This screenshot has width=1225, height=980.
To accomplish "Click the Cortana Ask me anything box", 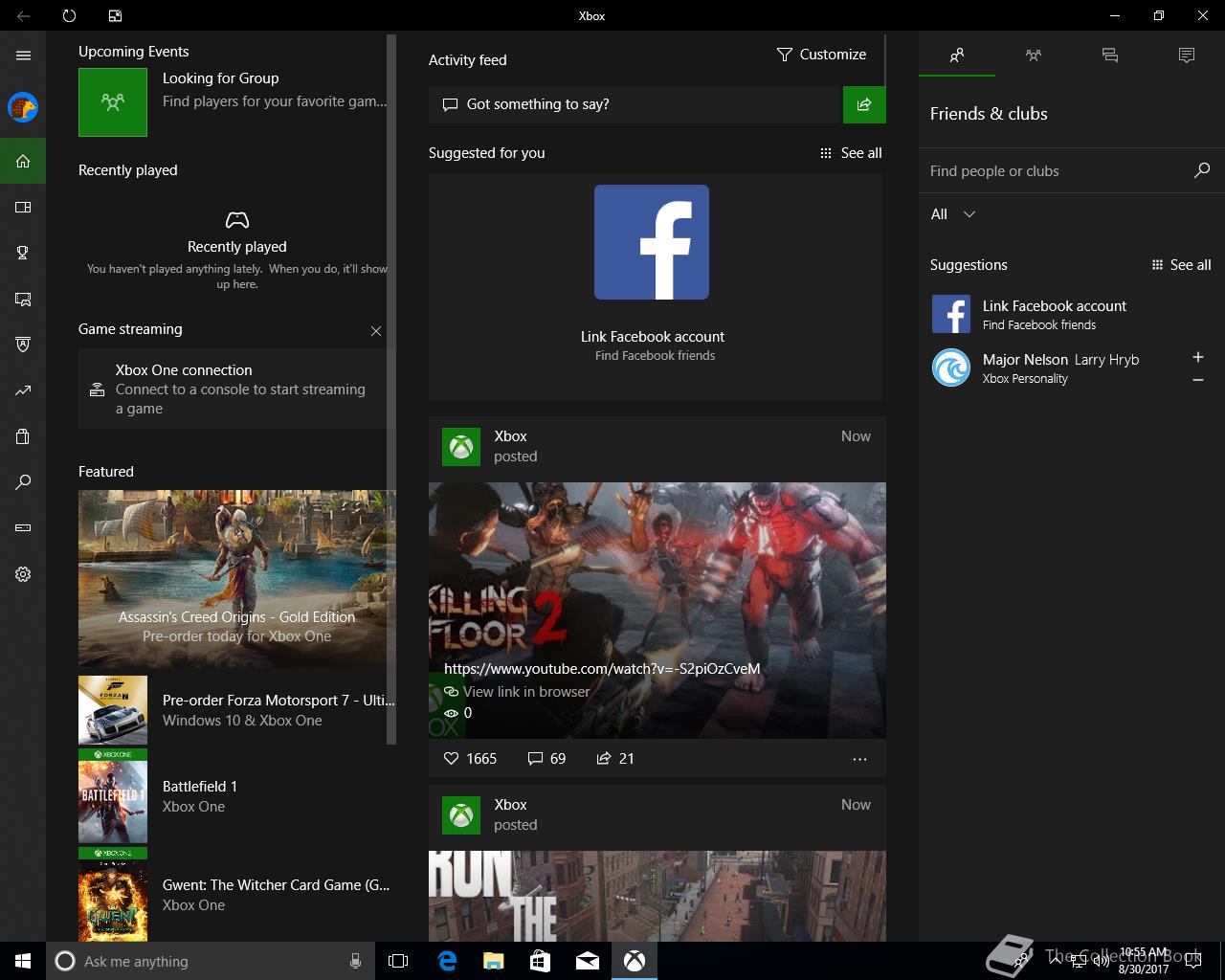I will coord(211,961).
